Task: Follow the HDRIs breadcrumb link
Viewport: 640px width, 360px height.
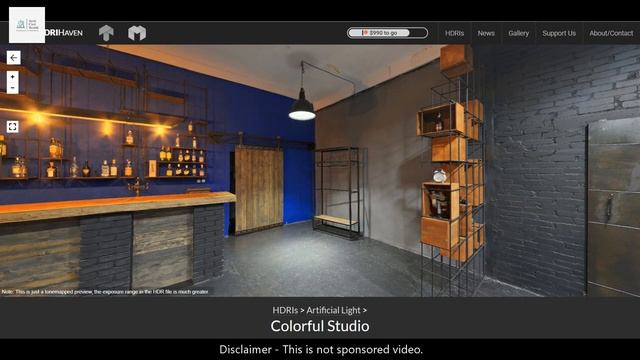Action: 285,310
